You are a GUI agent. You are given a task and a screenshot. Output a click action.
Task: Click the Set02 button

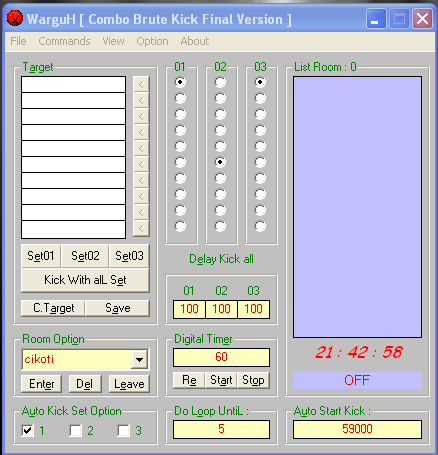[x=85, y=256]
